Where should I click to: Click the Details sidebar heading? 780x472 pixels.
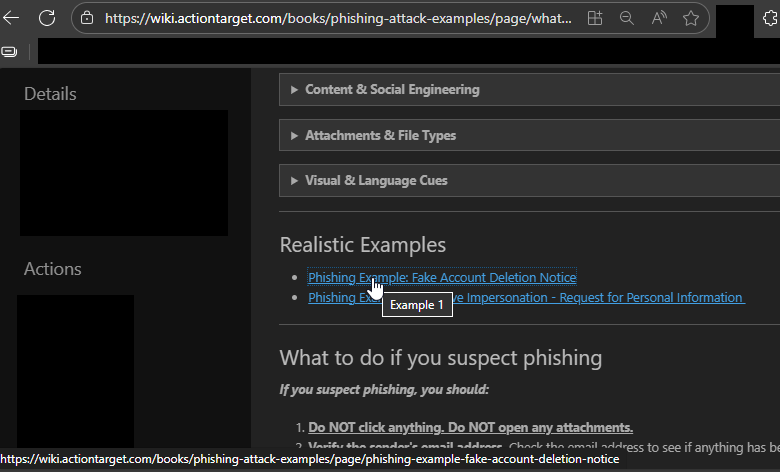pyautogui.click(x=50, y=94)
